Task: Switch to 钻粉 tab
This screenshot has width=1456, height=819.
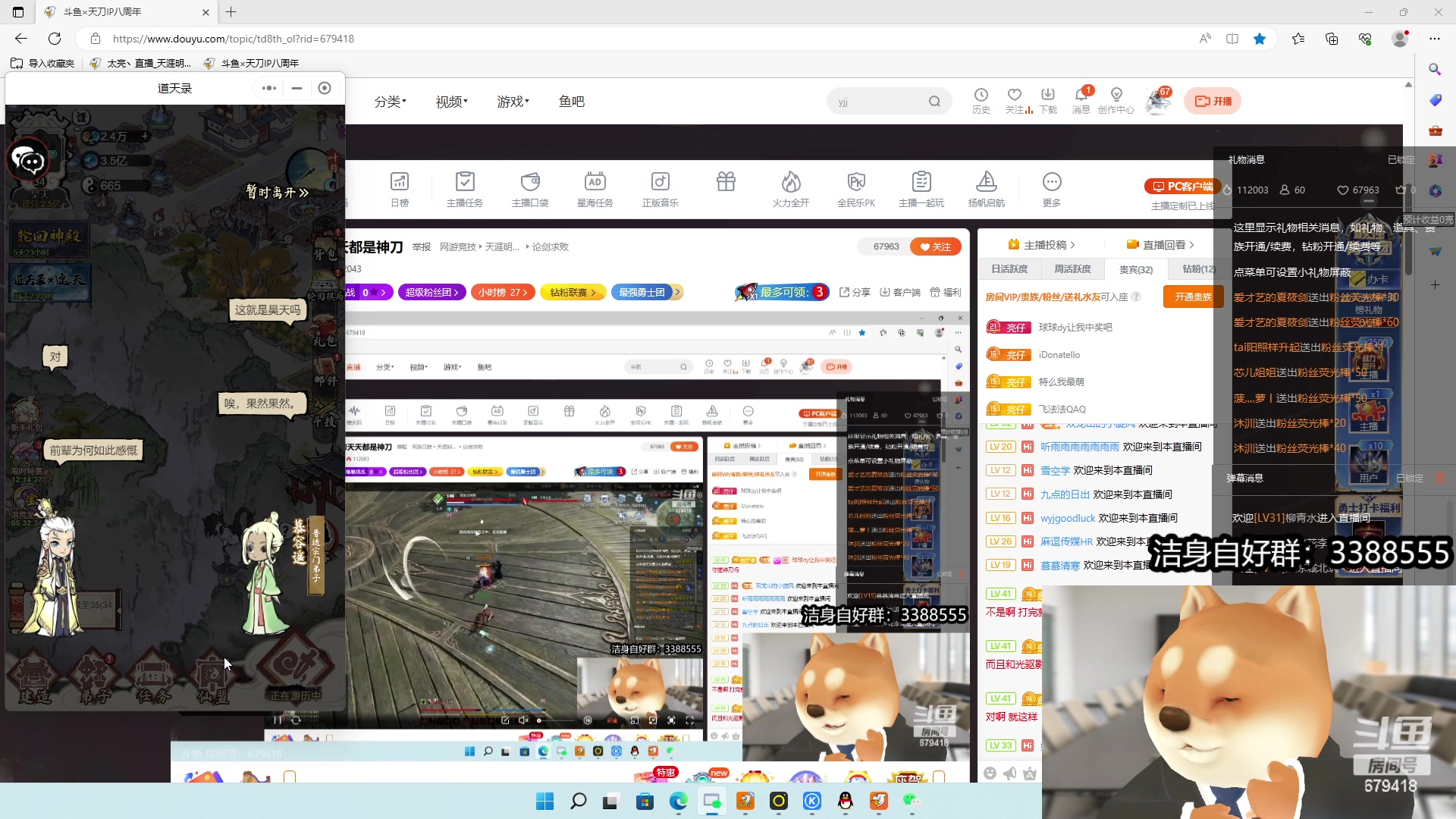Action: point(1198,269)
